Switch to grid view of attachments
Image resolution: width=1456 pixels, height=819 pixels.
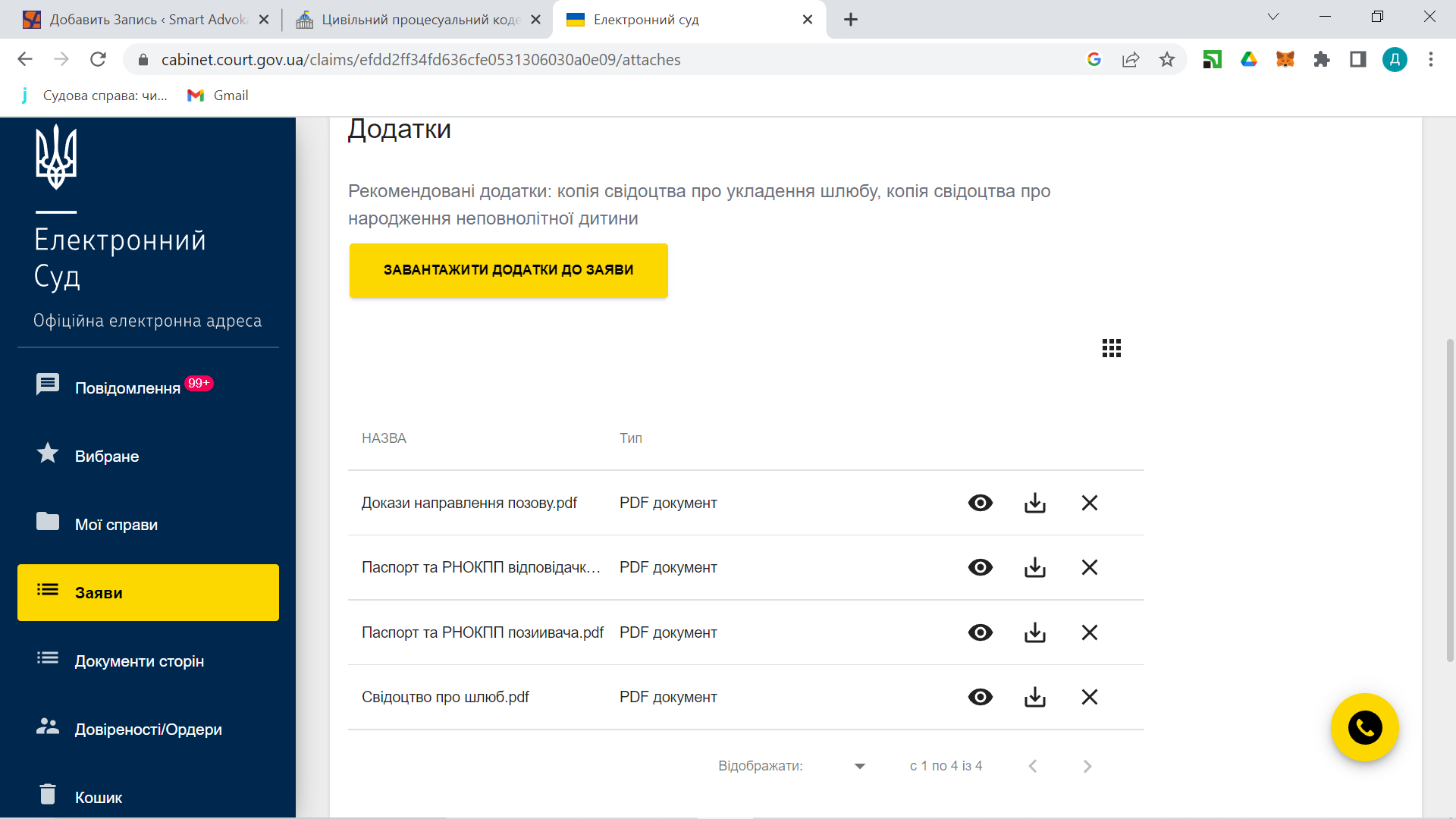pos(1111,348)
